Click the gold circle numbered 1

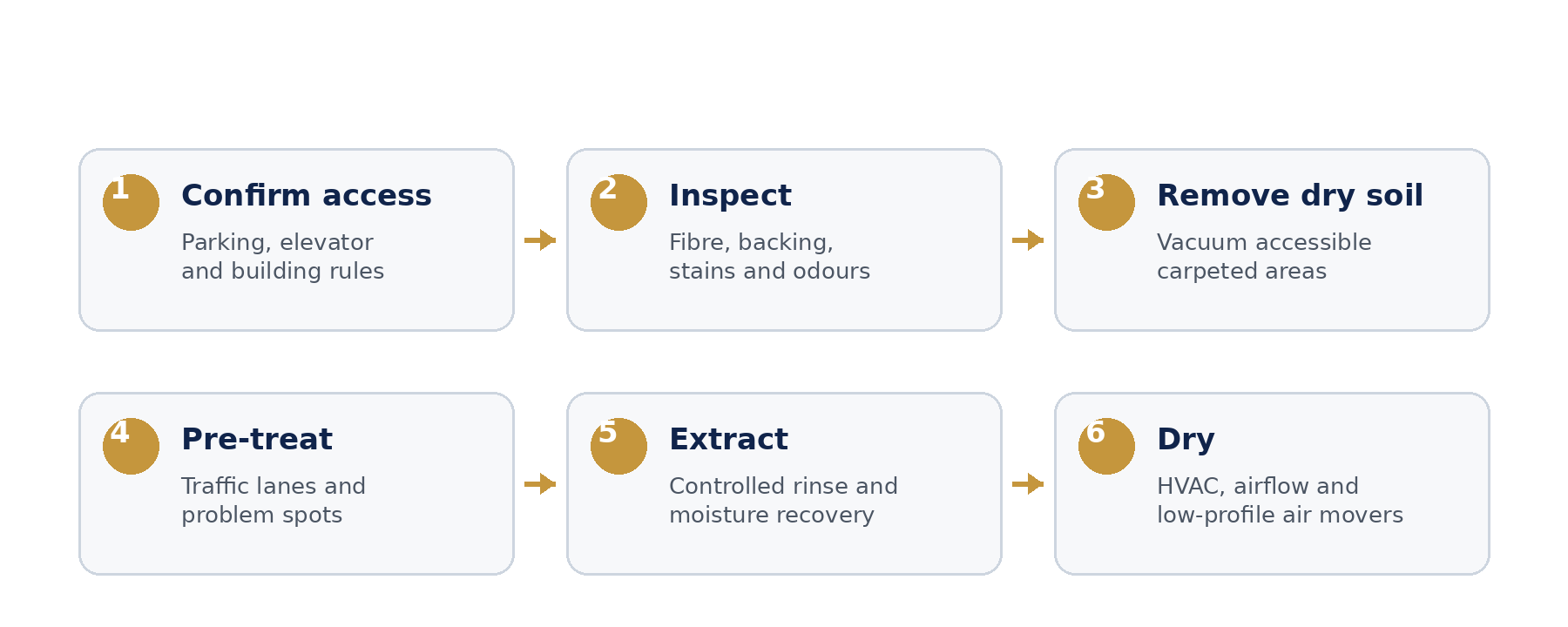pyautogui.click(x=131, y=202)
